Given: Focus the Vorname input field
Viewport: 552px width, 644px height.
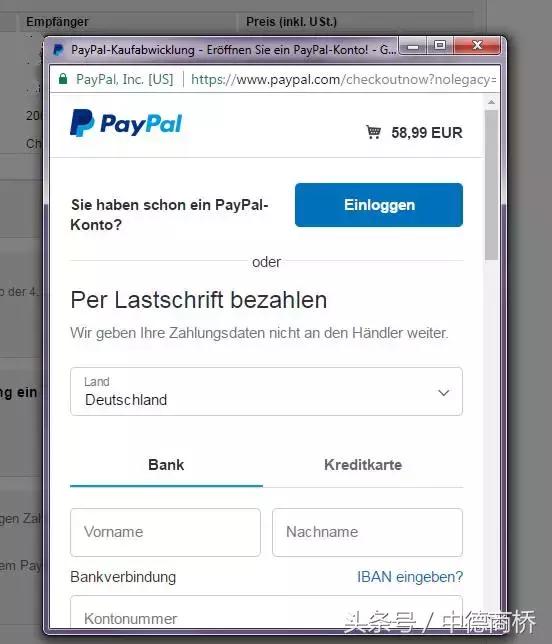Looking at the screenshot, I should [x=165, y=532].
